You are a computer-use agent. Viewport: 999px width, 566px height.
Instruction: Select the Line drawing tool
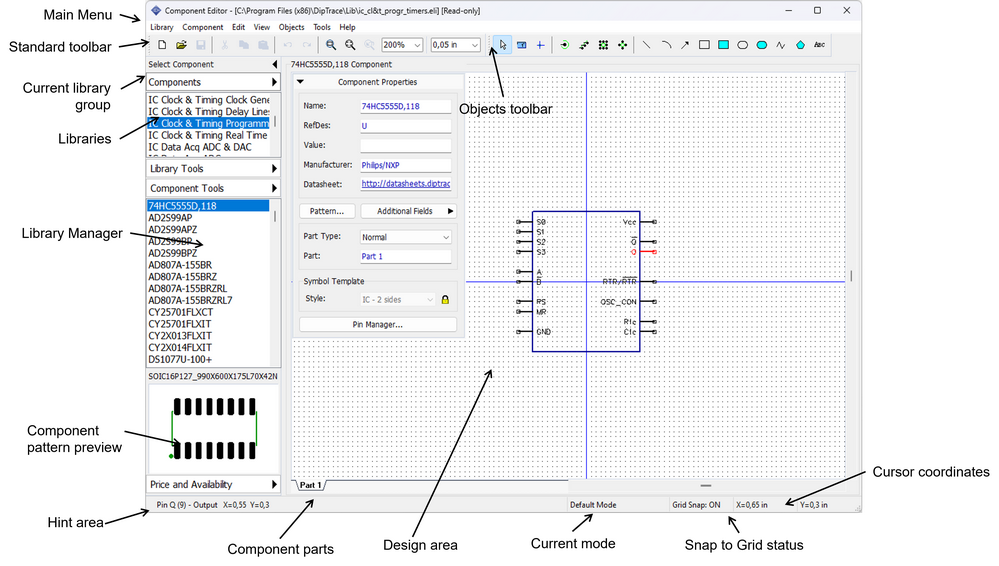click(x=646, y=45)
